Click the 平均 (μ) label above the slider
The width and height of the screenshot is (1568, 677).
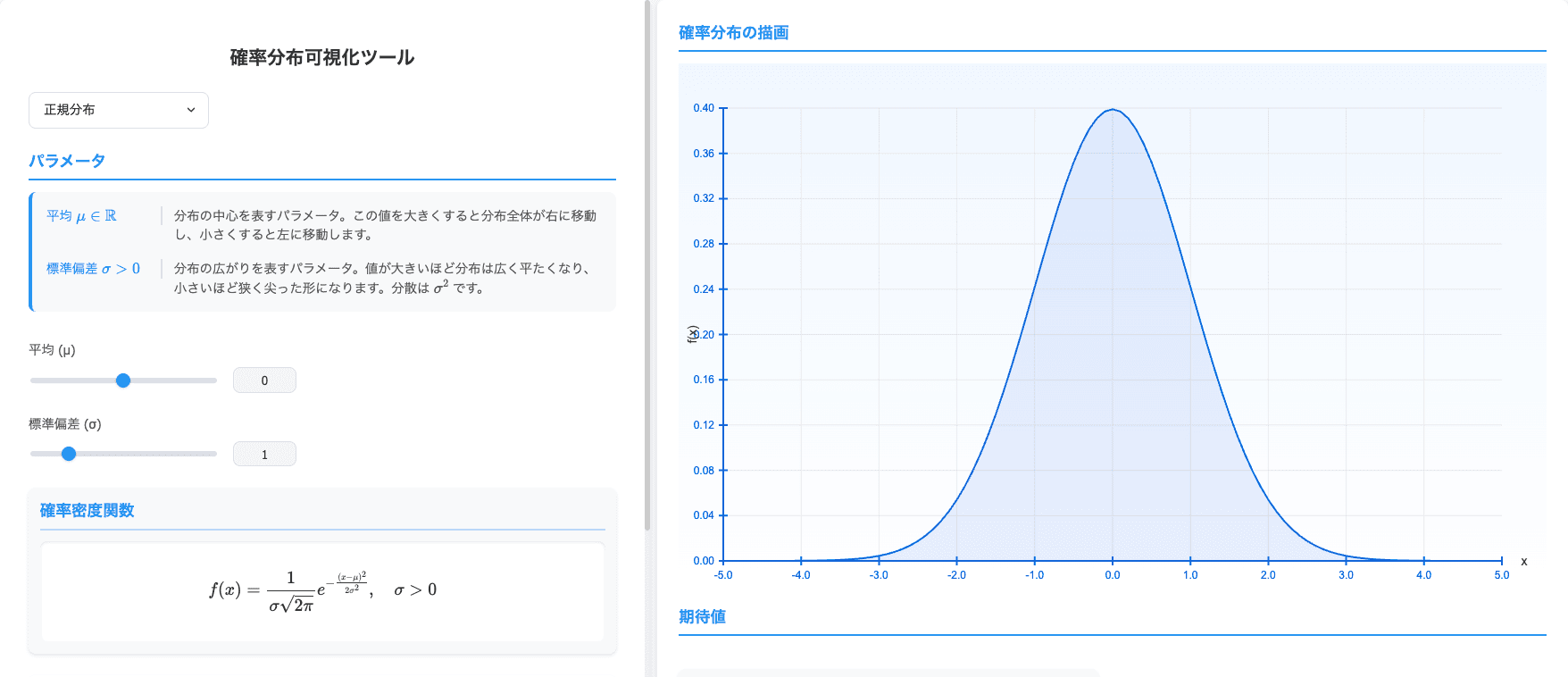52,350
